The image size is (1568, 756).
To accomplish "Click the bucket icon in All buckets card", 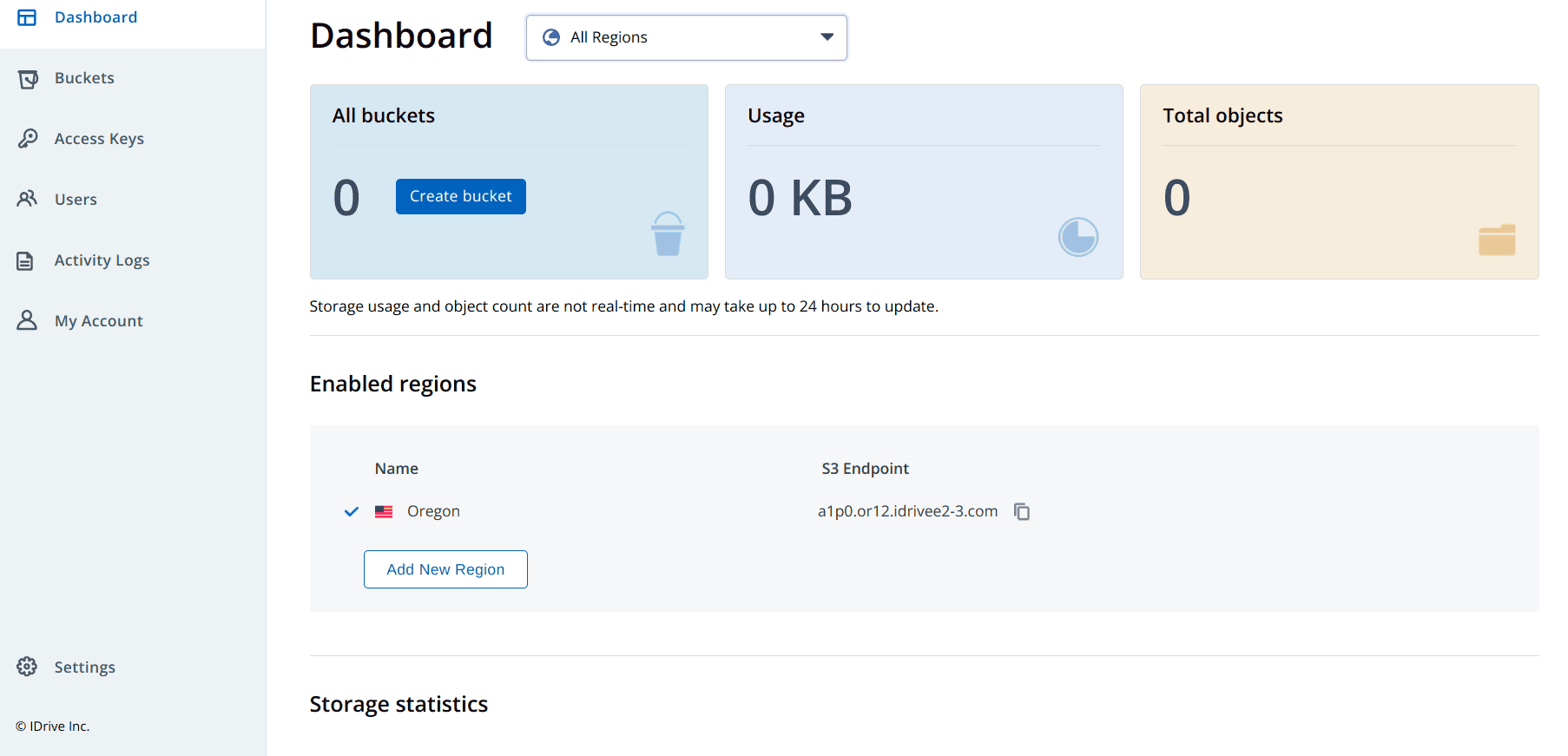I will (x=668, y=233).
